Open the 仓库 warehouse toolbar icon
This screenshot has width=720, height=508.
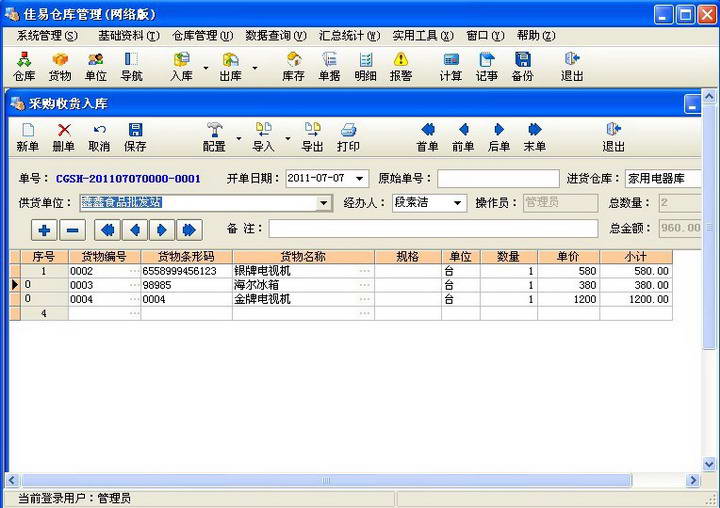click(24, 67)
